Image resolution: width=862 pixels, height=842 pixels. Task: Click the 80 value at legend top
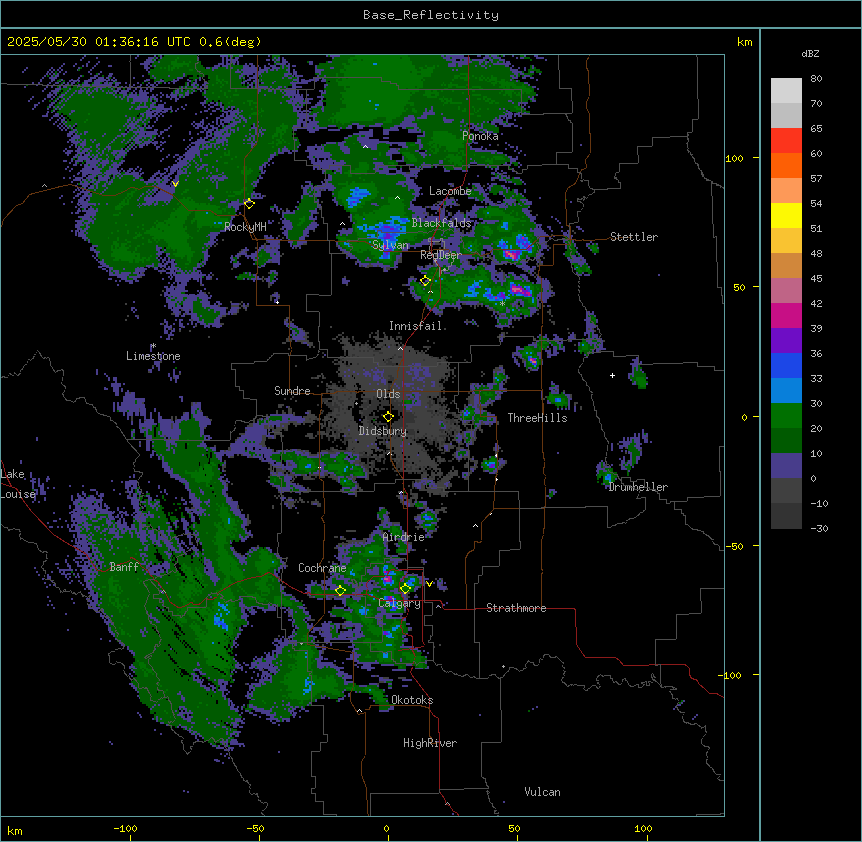pyautogui.click(x=816, y=79)
